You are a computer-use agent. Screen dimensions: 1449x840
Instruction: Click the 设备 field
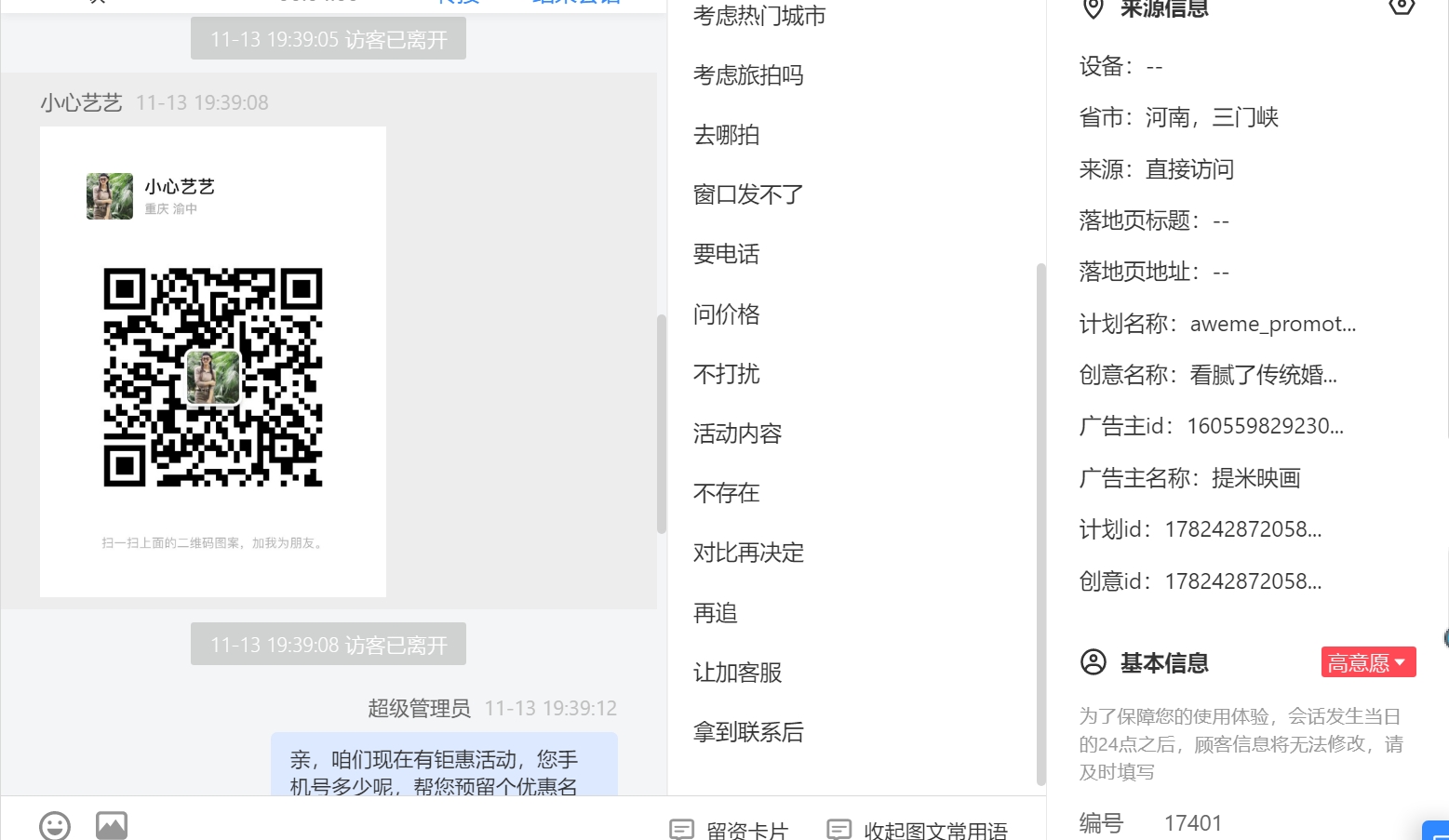[1120, 66]
